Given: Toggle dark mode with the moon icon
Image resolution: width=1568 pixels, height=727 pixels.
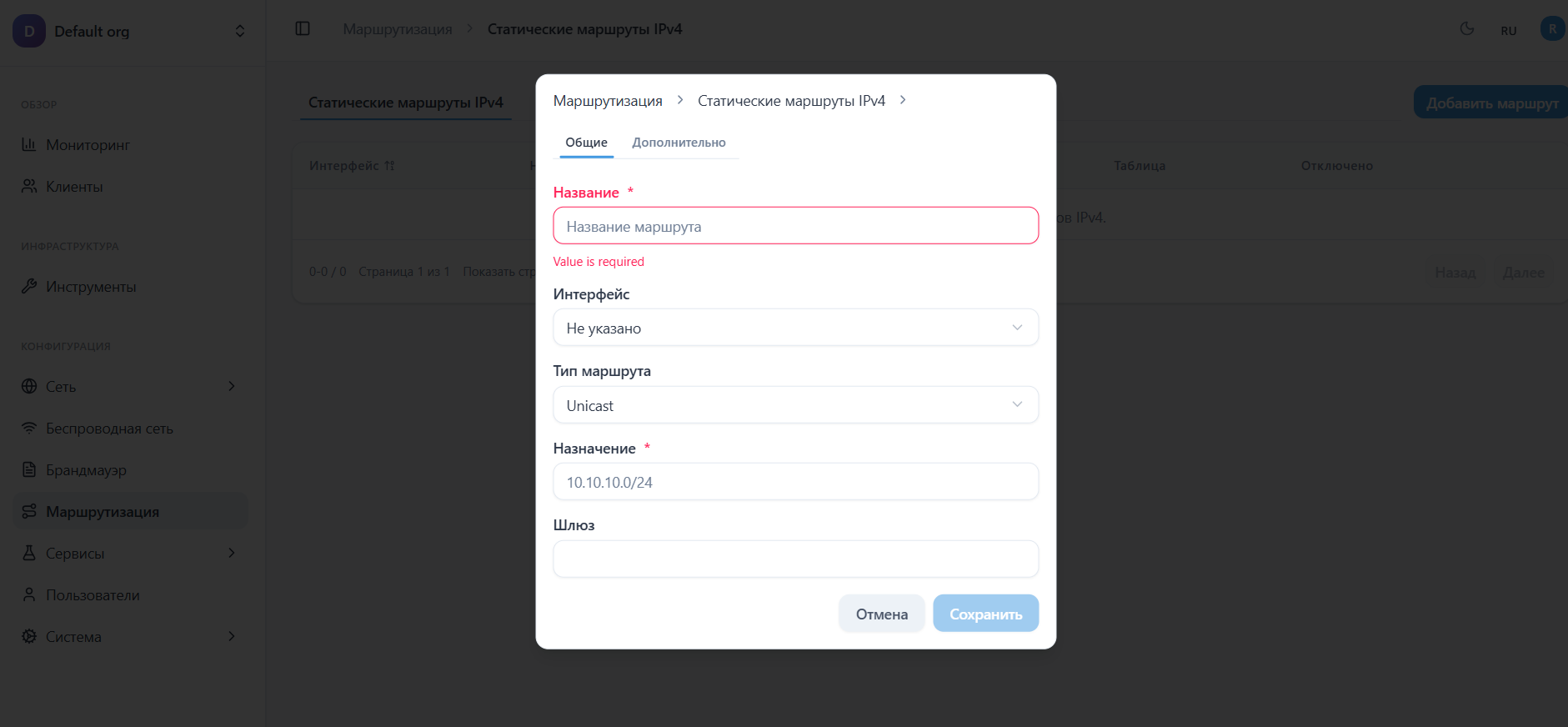Looking at the screenshot, I should (1466, 28).
